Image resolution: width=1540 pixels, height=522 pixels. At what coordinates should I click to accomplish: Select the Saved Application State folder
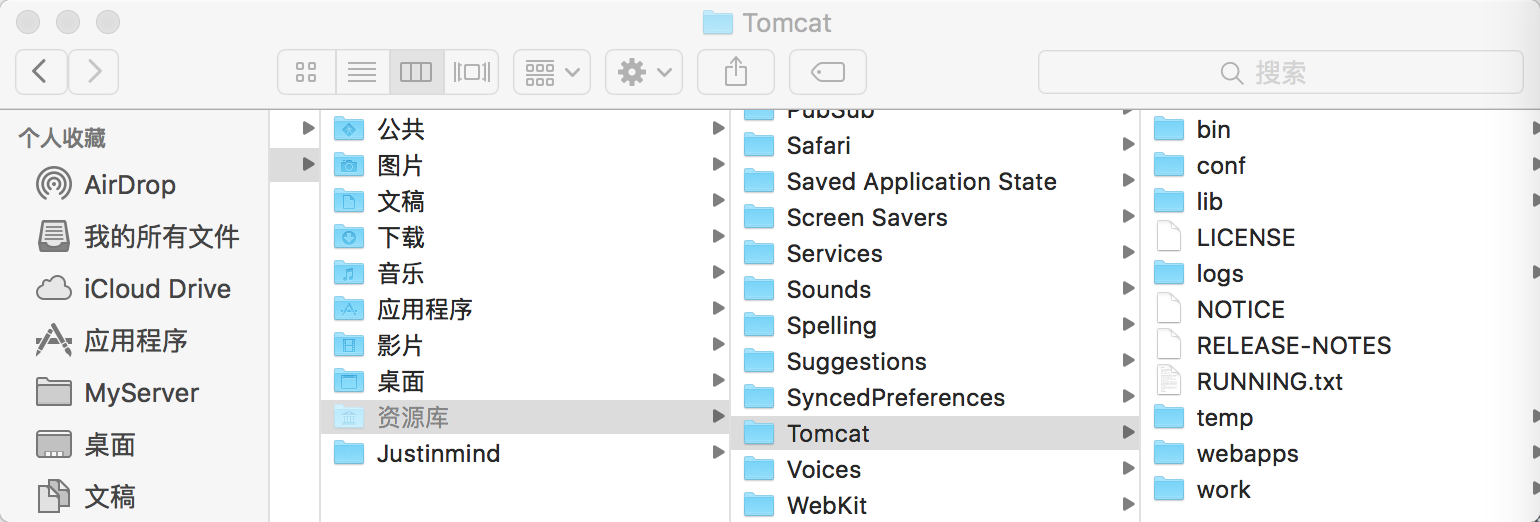pyautogui.click(x=935, y=181)
